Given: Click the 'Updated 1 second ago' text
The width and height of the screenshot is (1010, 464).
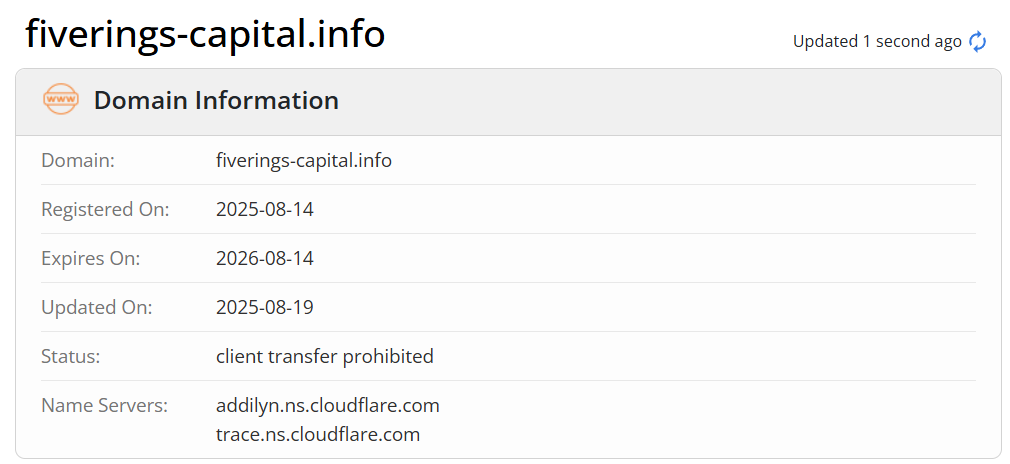Looking at the screenshot, I should [876, 41].
